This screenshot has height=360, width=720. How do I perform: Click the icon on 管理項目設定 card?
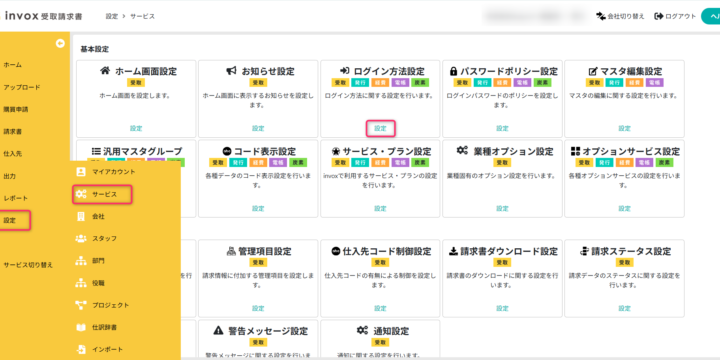pyautogui.click(x=231, y=251)
